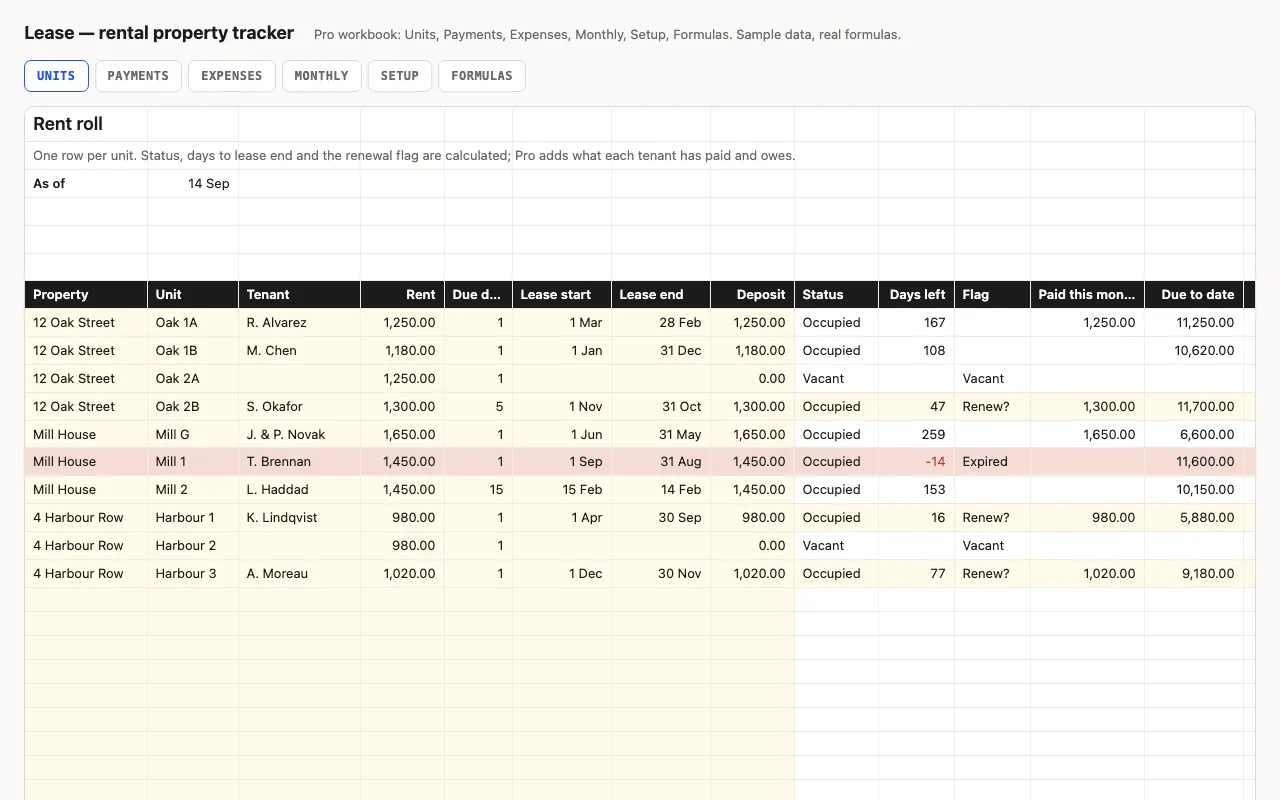1280x800 pixels.
Task: View the Formulas tab
Action: (x=481, y=76)
